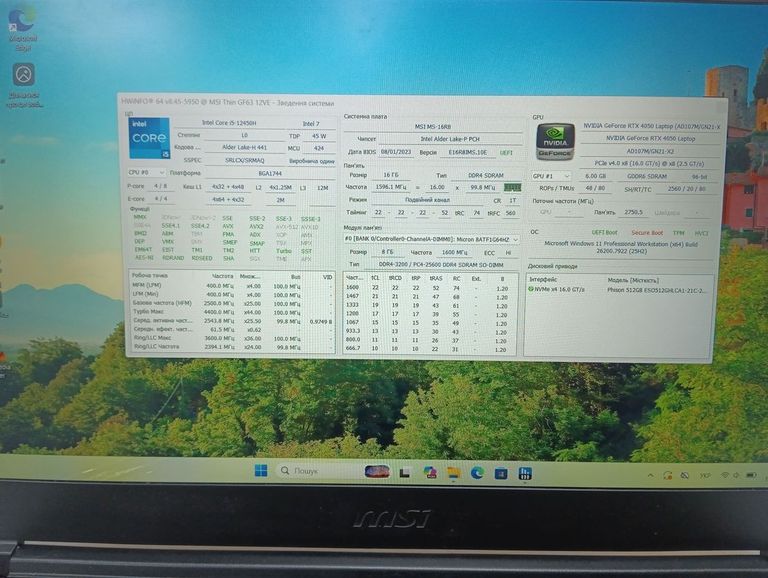768x578 pixels.
Task: Click memory frequency 1596.1 МГц value
Action: (x=390, y=187)
